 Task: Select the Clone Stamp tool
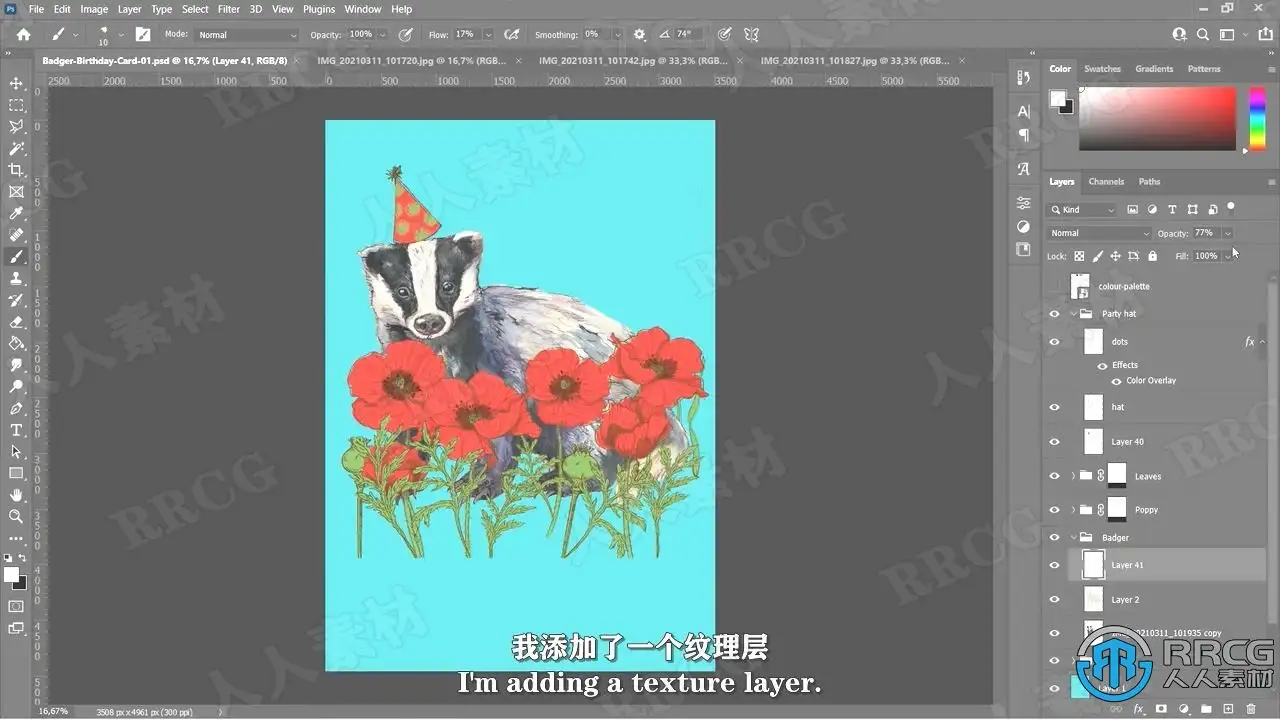point(16,279)
